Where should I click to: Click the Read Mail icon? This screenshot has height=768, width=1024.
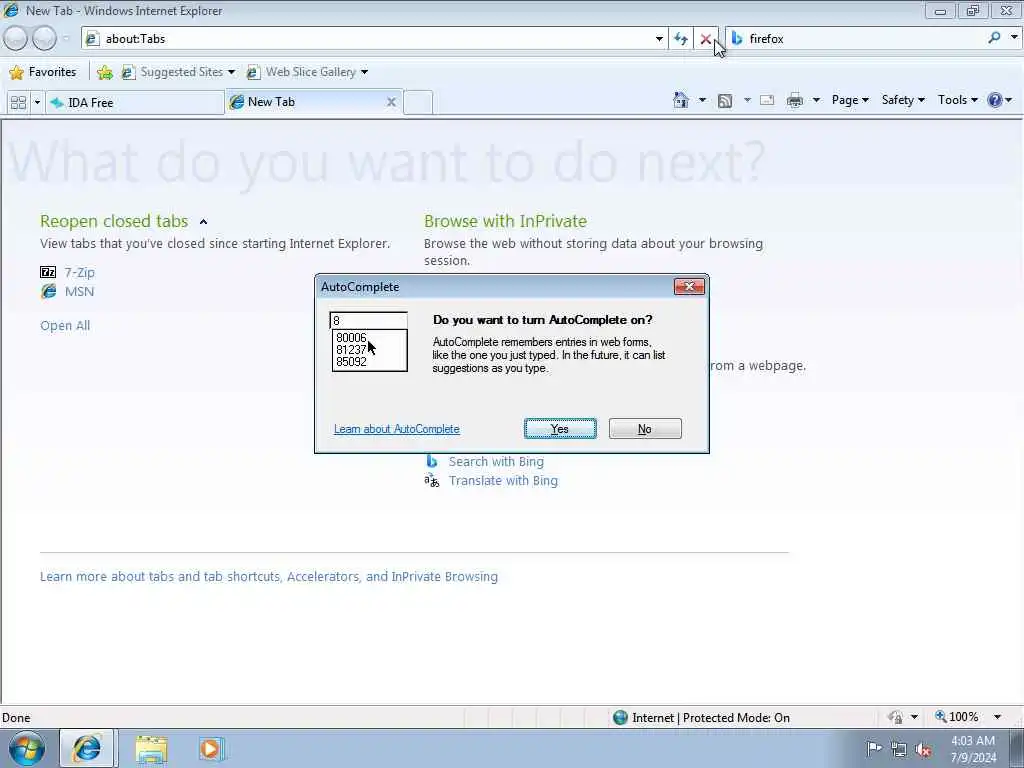767,101
